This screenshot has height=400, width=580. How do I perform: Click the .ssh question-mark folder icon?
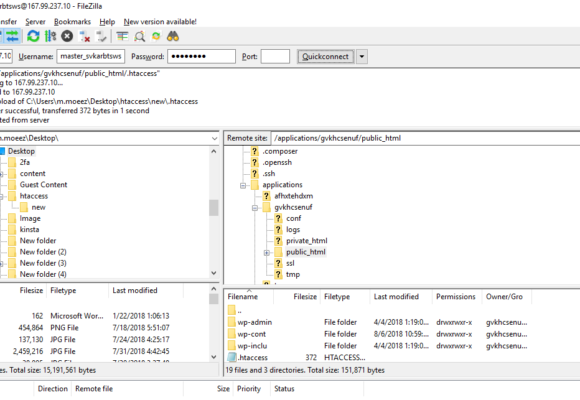tap(254, 173)
